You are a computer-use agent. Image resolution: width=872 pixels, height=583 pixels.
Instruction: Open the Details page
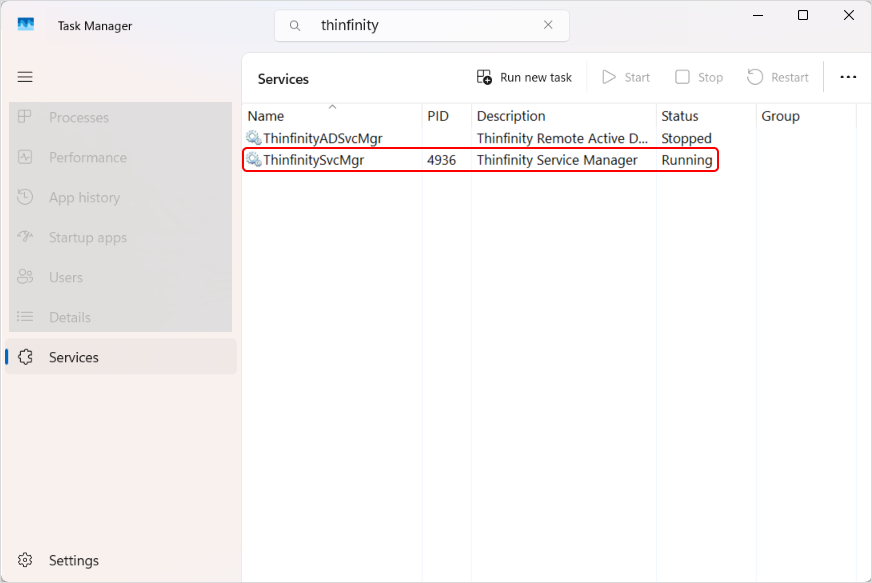pyautogui.click(x=121, y=317)
